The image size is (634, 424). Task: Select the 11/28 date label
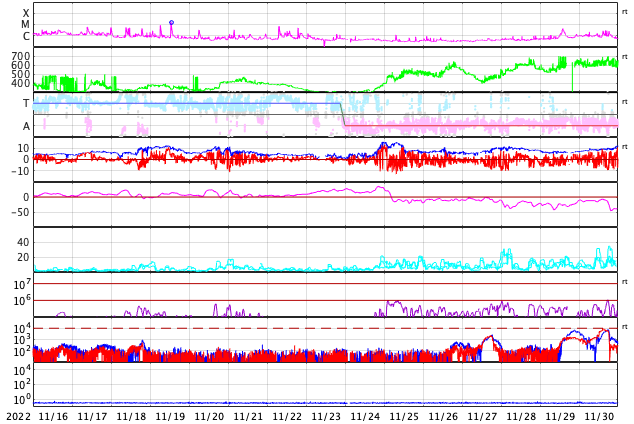click(521, 417)
